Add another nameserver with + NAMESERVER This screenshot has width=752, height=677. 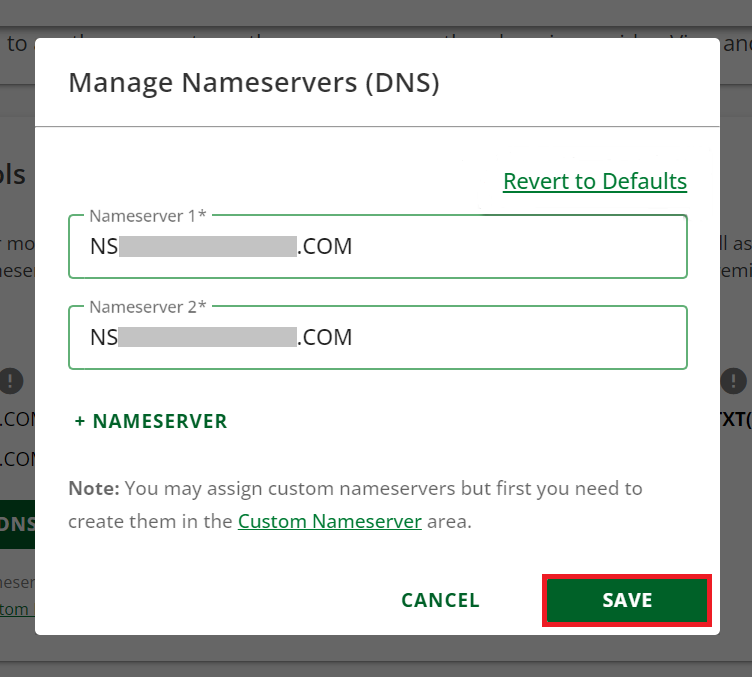(x=151, y=421)
